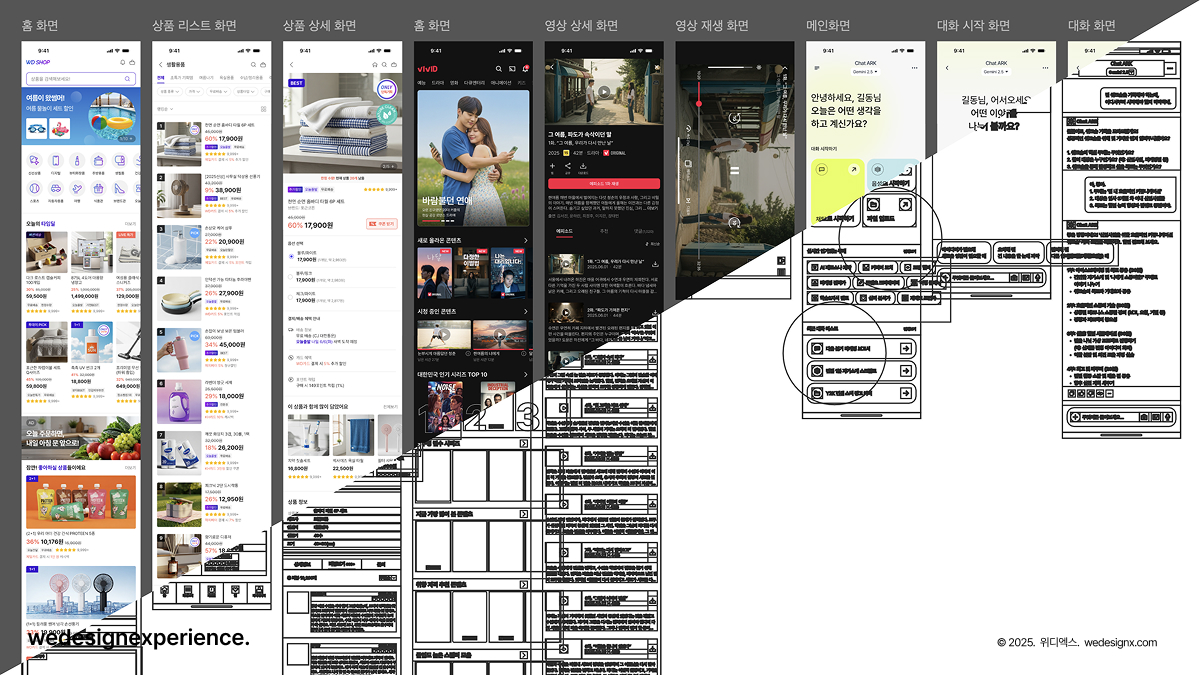1200x675 pixels.
Task: Click the red 에피소드 1화 재생 button
Action: tap(604, 183)
